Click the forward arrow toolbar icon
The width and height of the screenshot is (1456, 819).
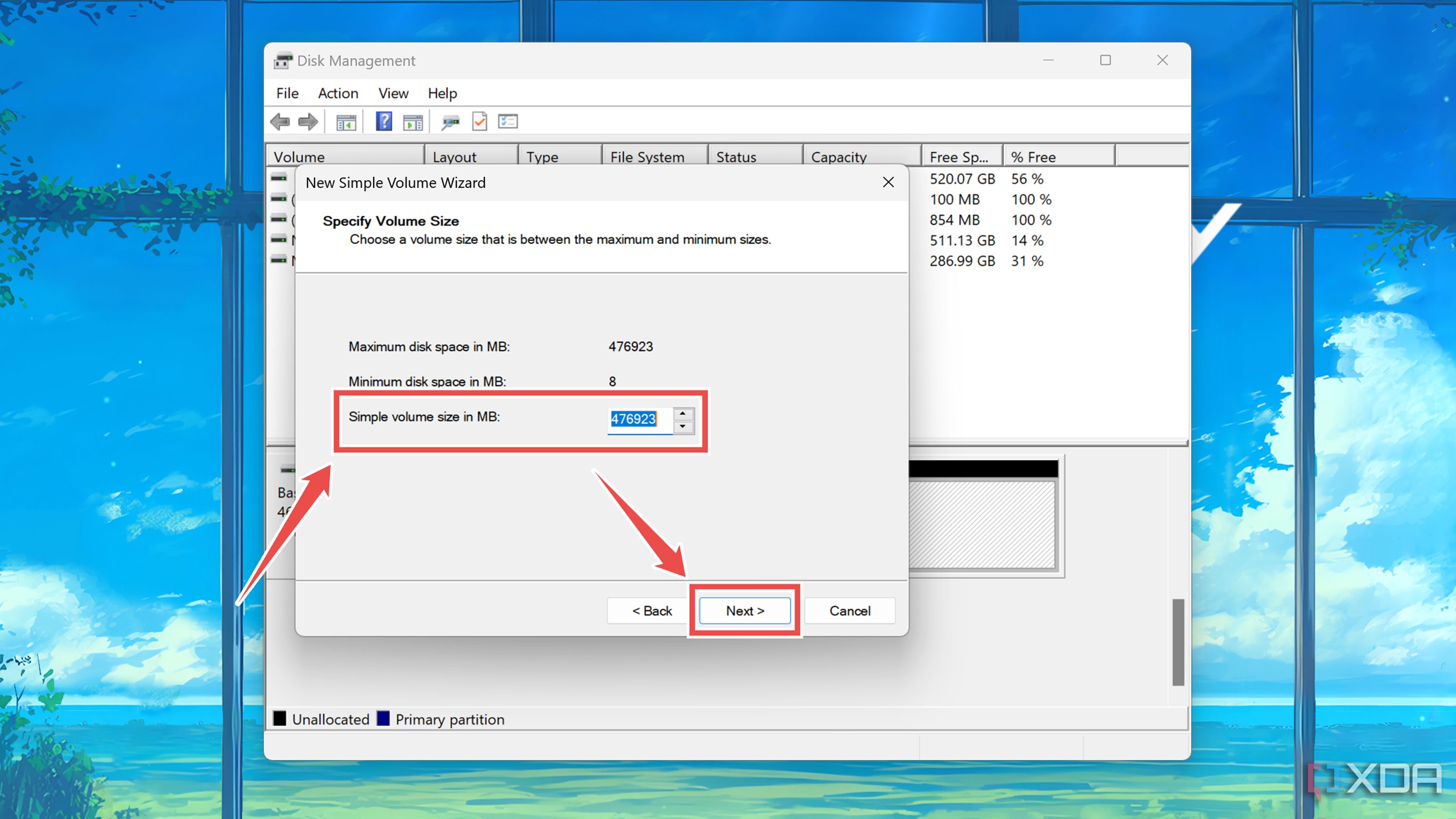pyautogui.click(x=308, y=121)
